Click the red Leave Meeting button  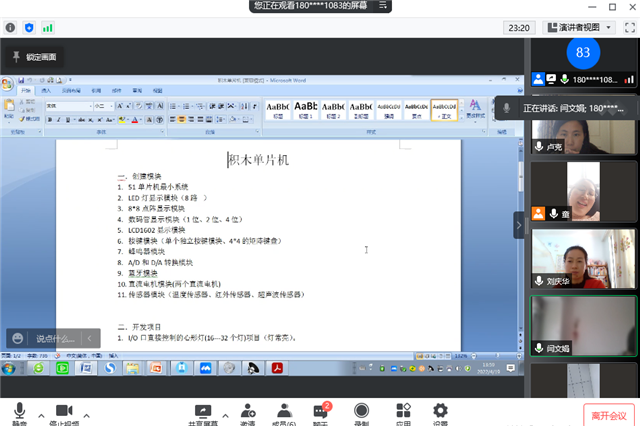click(x=606, y=415)
